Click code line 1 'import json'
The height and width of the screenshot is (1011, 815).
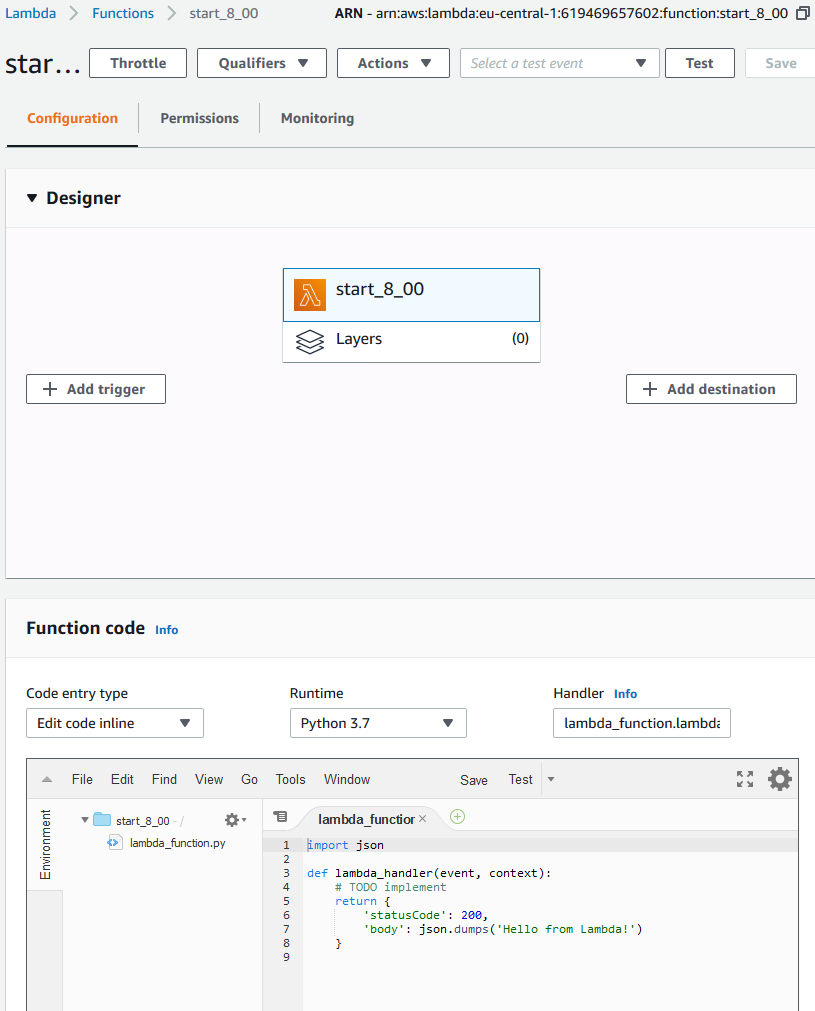pos(346,845)
